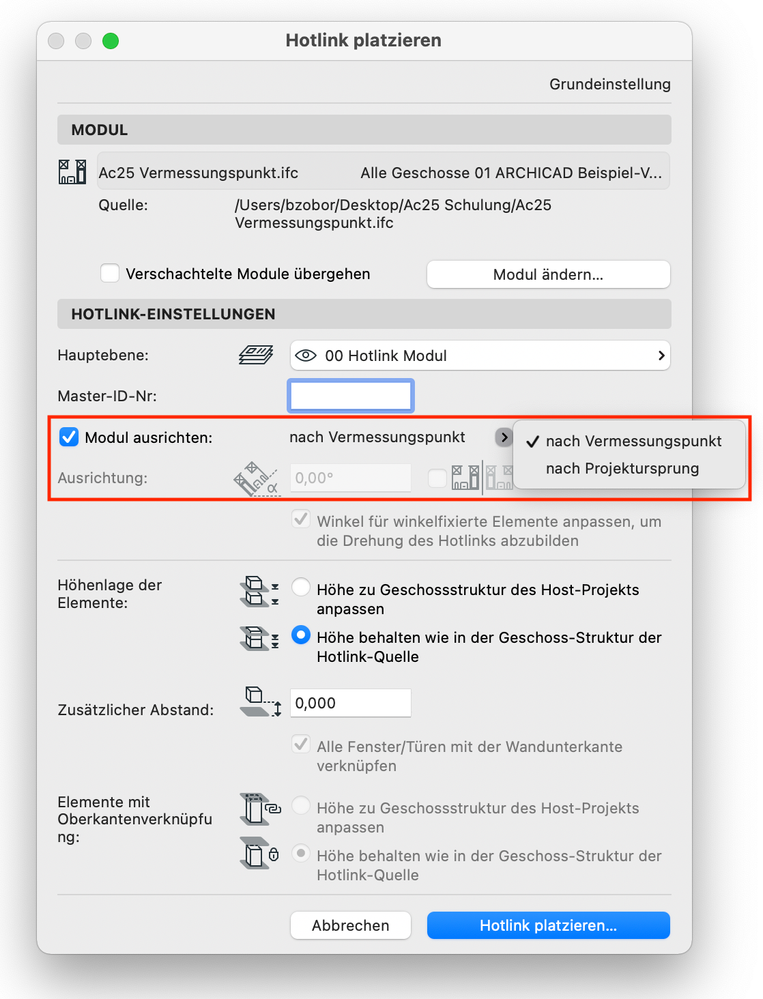The image size is (763, 999).
Task: Click the top-linked elements lock icon
Action: (260, 854)
